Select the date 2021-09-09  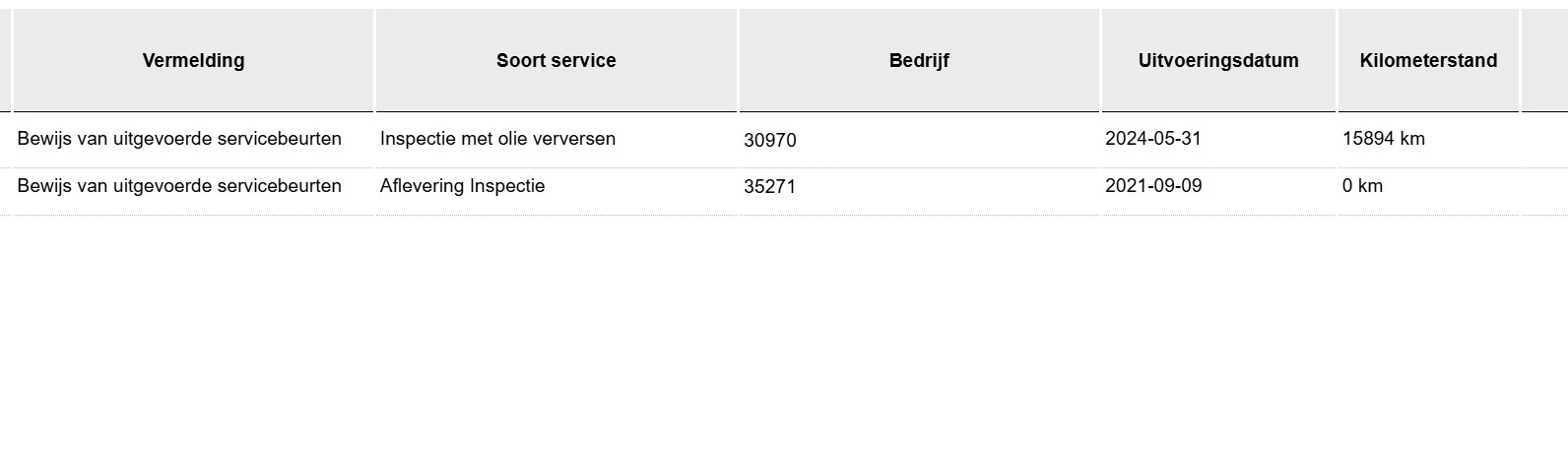pos(1153,186)
